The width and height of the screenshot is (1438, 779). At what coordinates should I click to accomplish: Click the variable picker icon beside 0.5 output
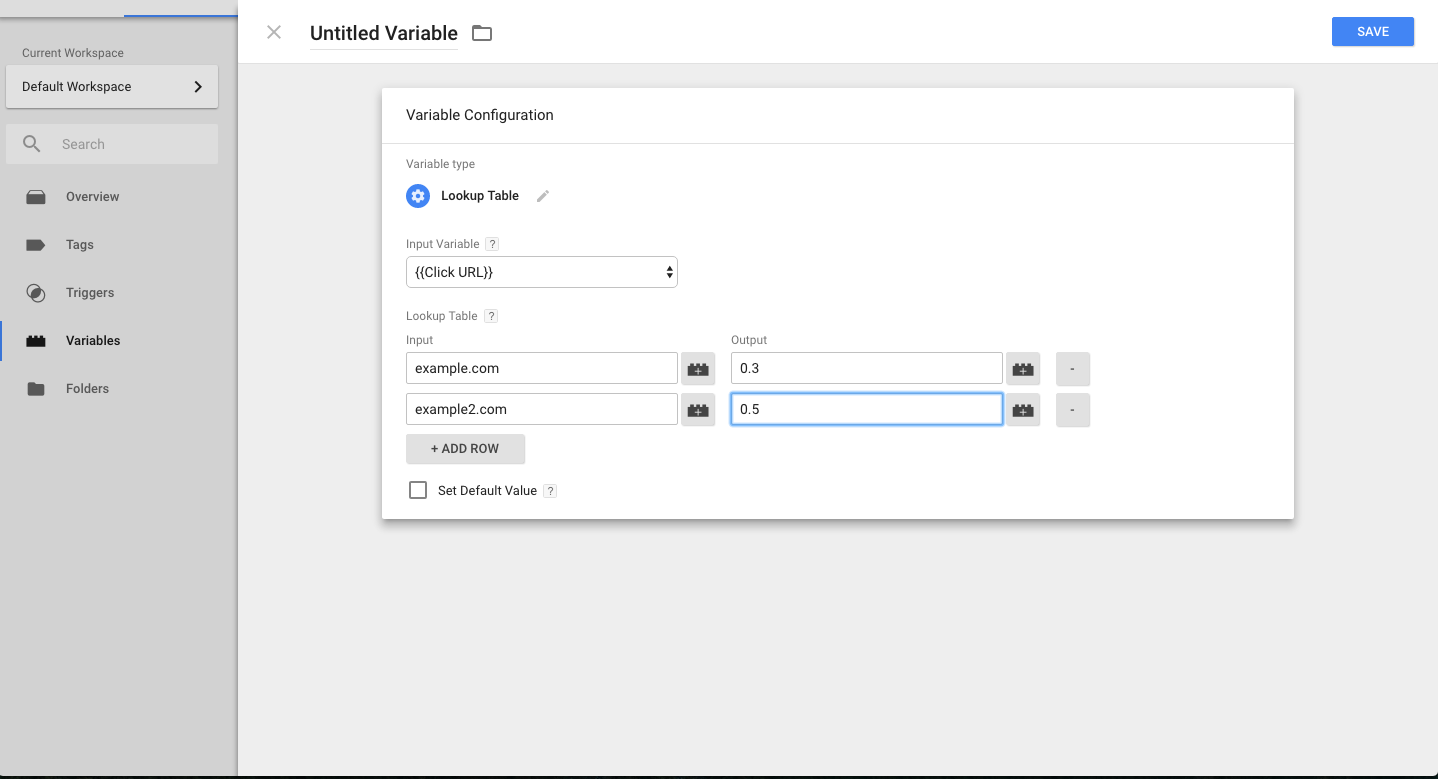[1023, 410]
